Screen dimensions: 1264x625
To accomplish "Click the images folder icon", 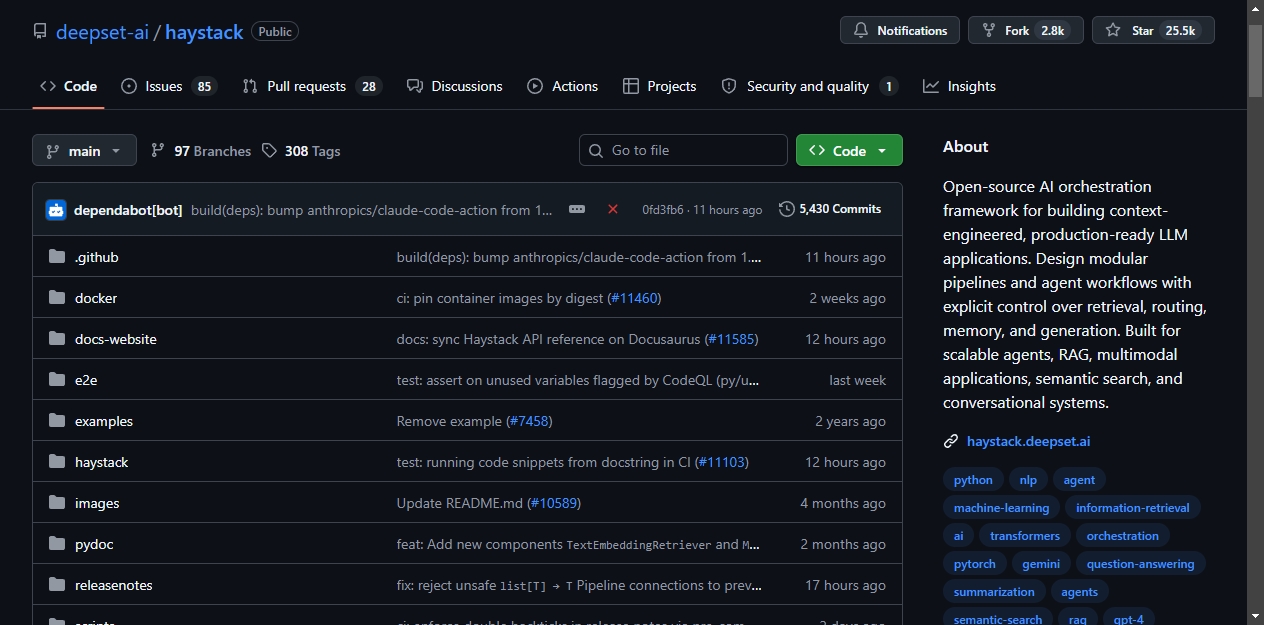I will [57, 503].
